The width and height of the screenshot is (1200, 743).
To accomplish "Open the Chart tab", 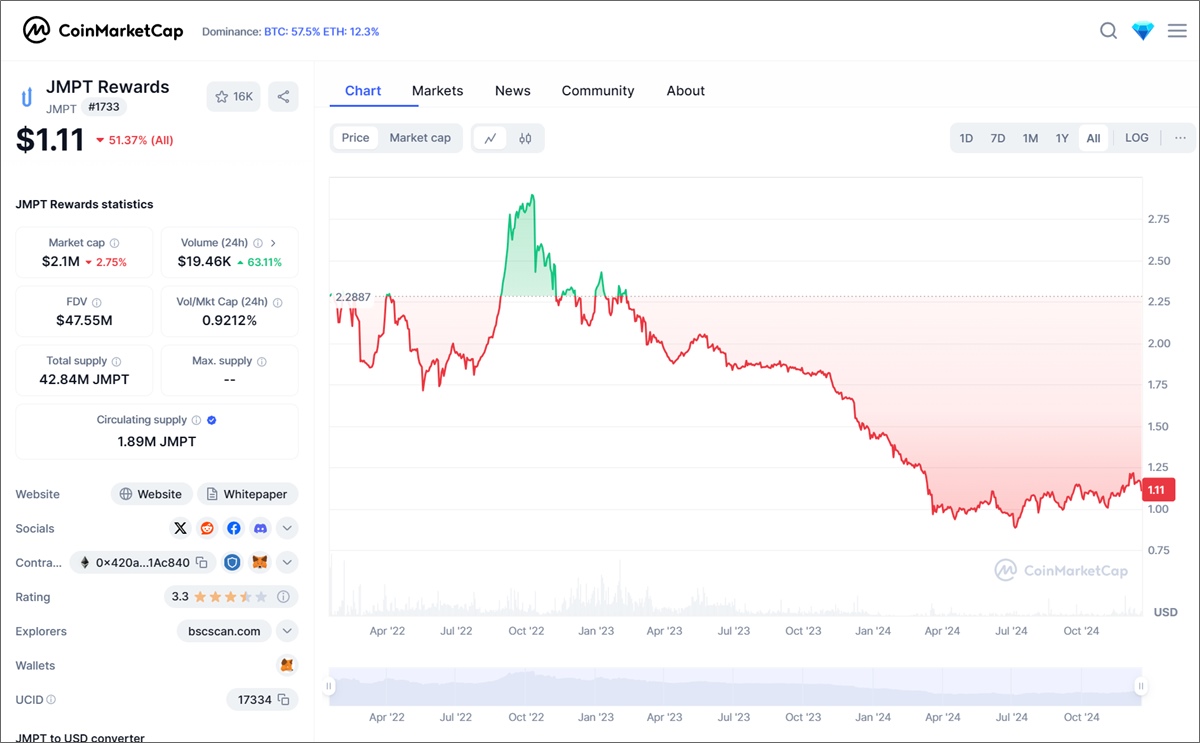I will [x=363, y=90].
